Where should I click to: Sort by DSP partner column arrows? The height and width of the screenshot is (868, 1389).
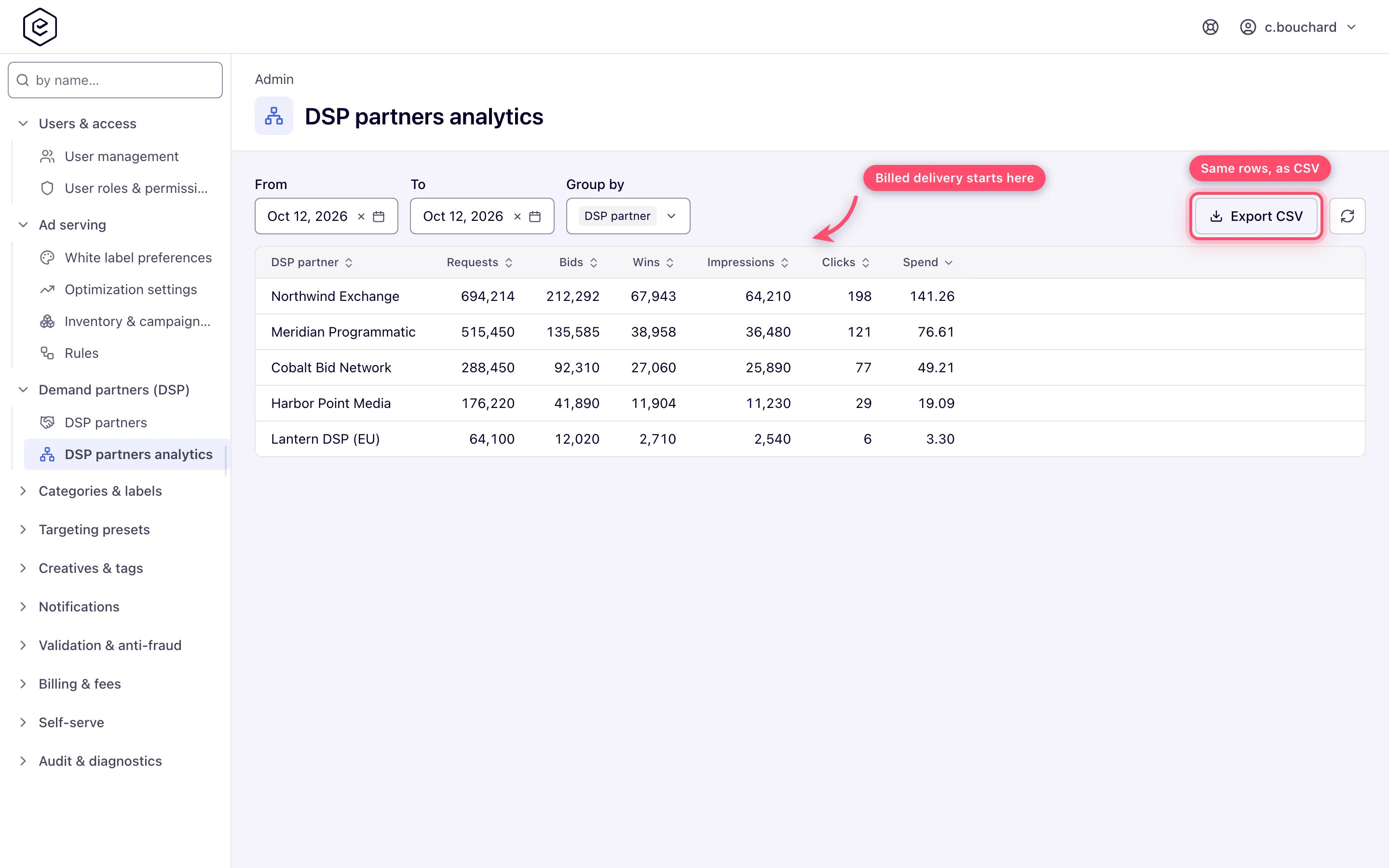[x=348, y=262]
